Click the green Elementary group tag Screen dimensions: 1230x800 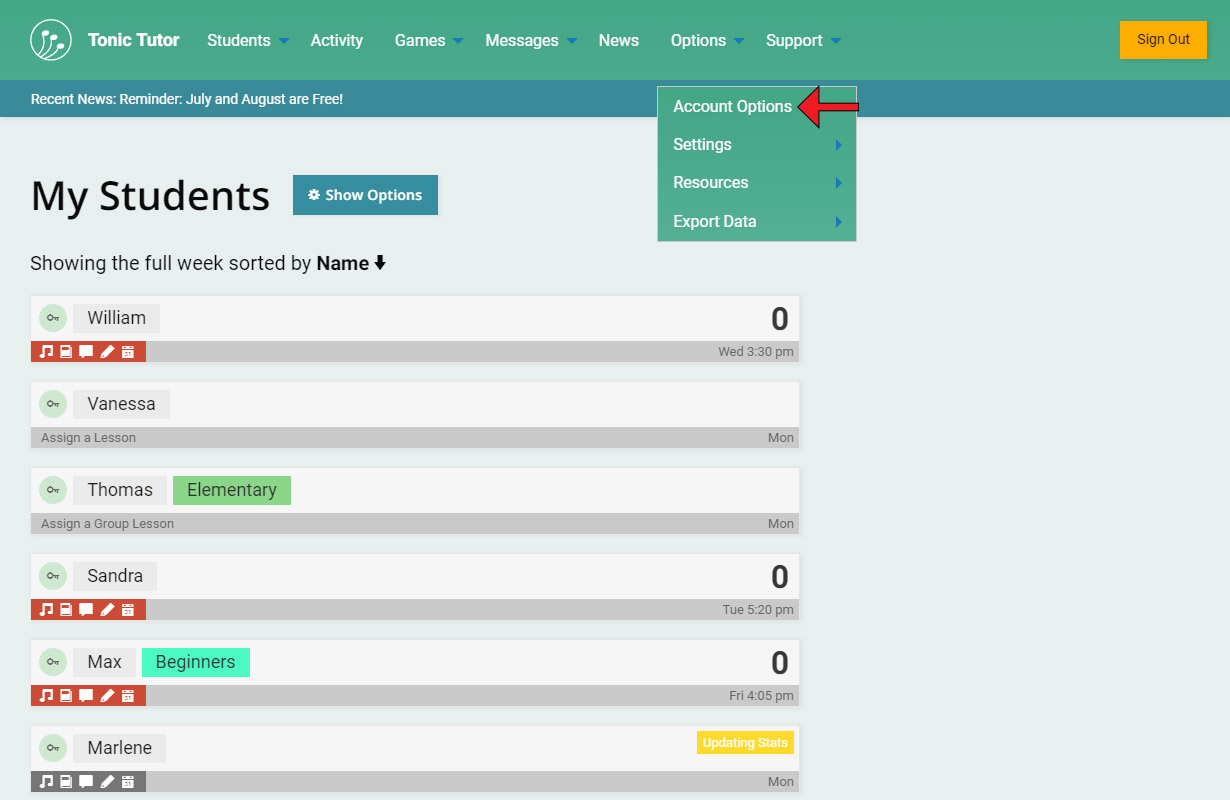pyautogui.click(x=232, y=490)
